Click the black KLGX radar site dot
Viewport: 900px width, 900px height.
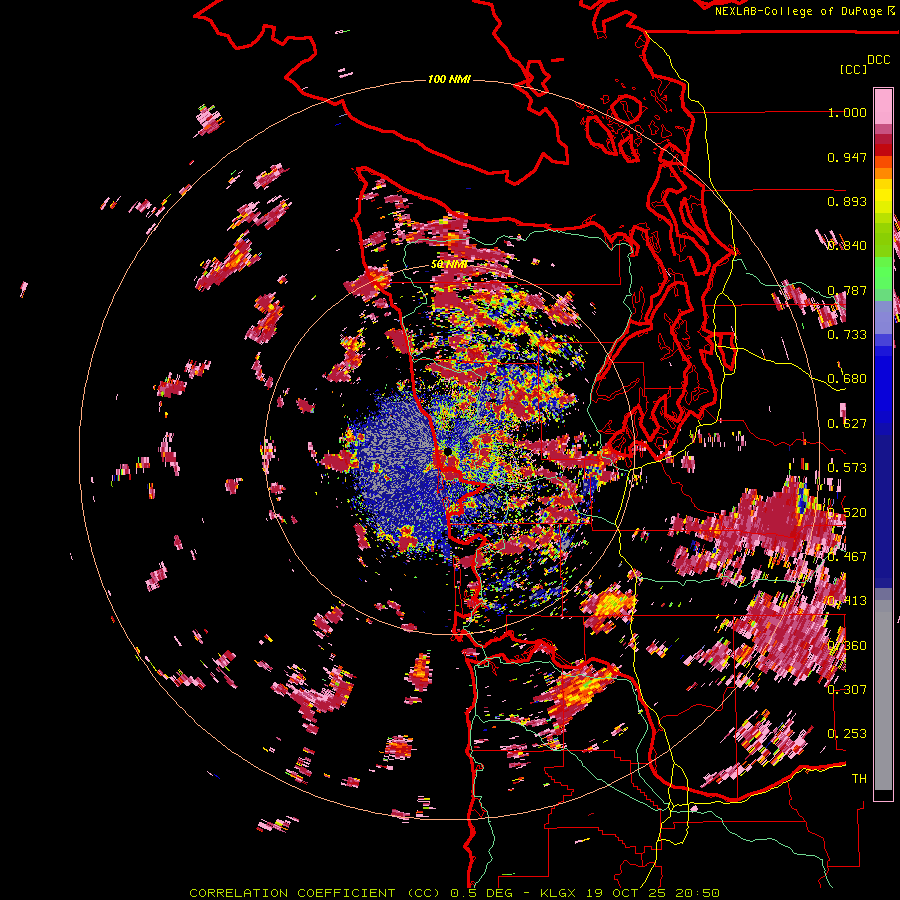point(448,452)
